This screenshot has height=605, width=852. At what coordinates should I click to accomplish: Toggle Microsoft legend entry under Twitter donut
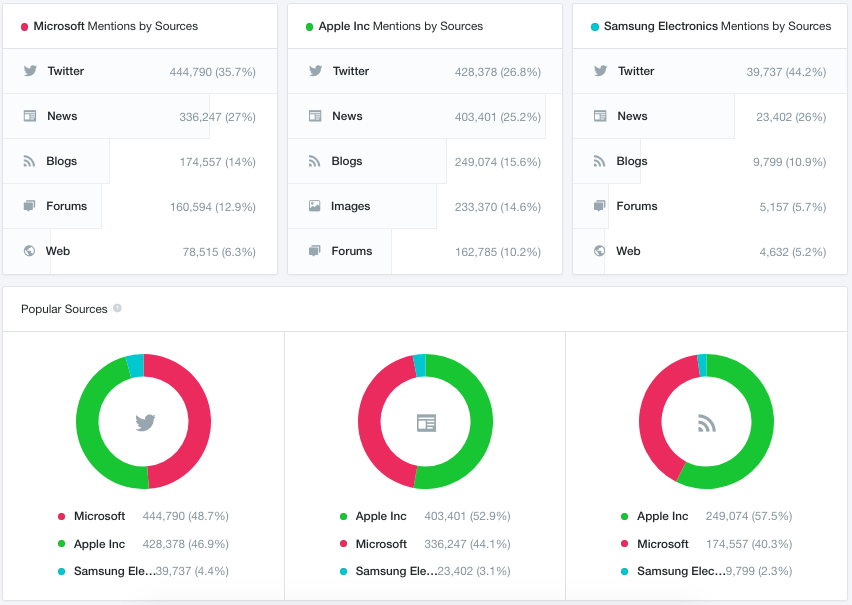point(92,516)
